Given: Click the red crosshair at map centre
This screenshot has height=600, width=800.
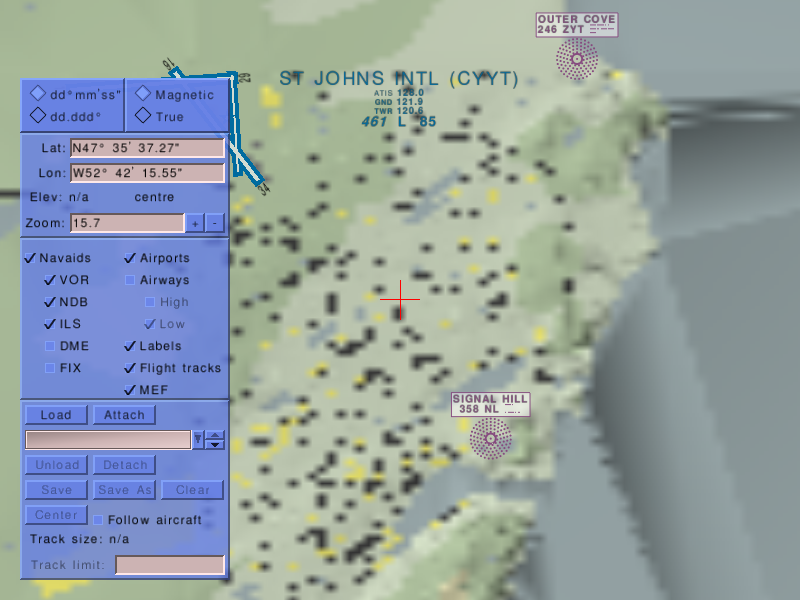Looking at the screenshot, I should pyautogui.click(x=400, y=297).
